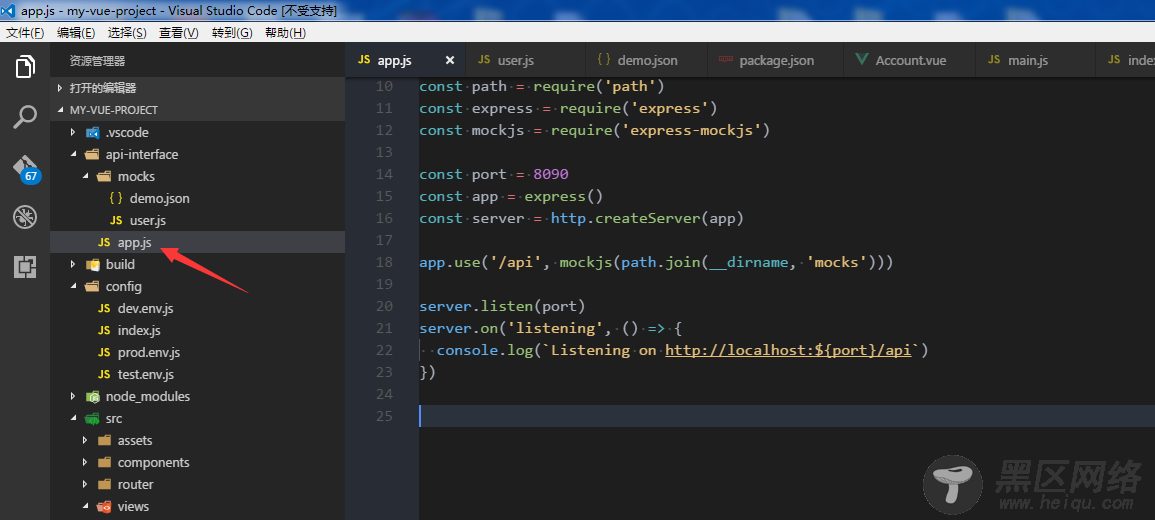
Task: Open the Debug view in activity bar
Action: [x=25, y=217]
